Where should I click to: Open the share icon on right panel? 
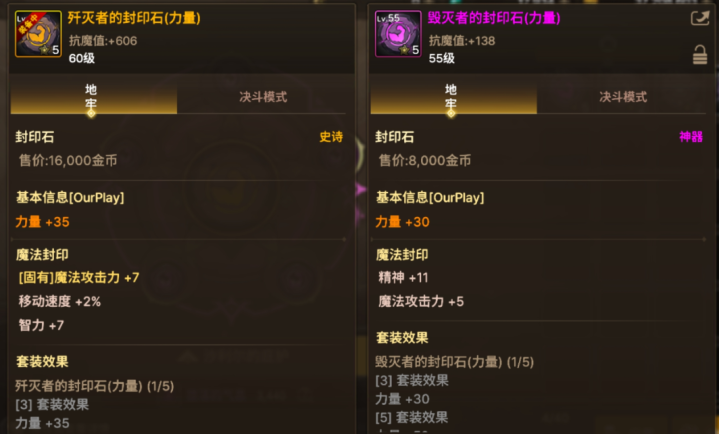(700, 18)
